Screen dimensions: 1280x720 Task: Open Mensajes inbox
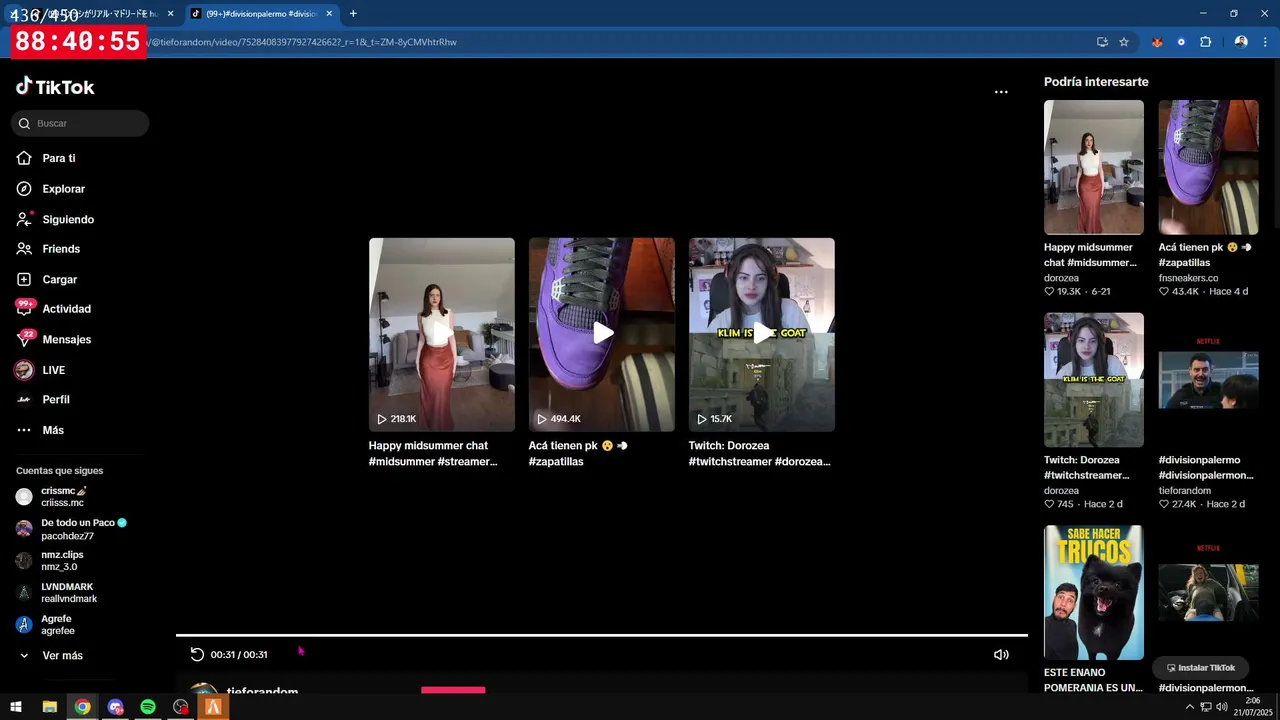click(x=53, y=339)
